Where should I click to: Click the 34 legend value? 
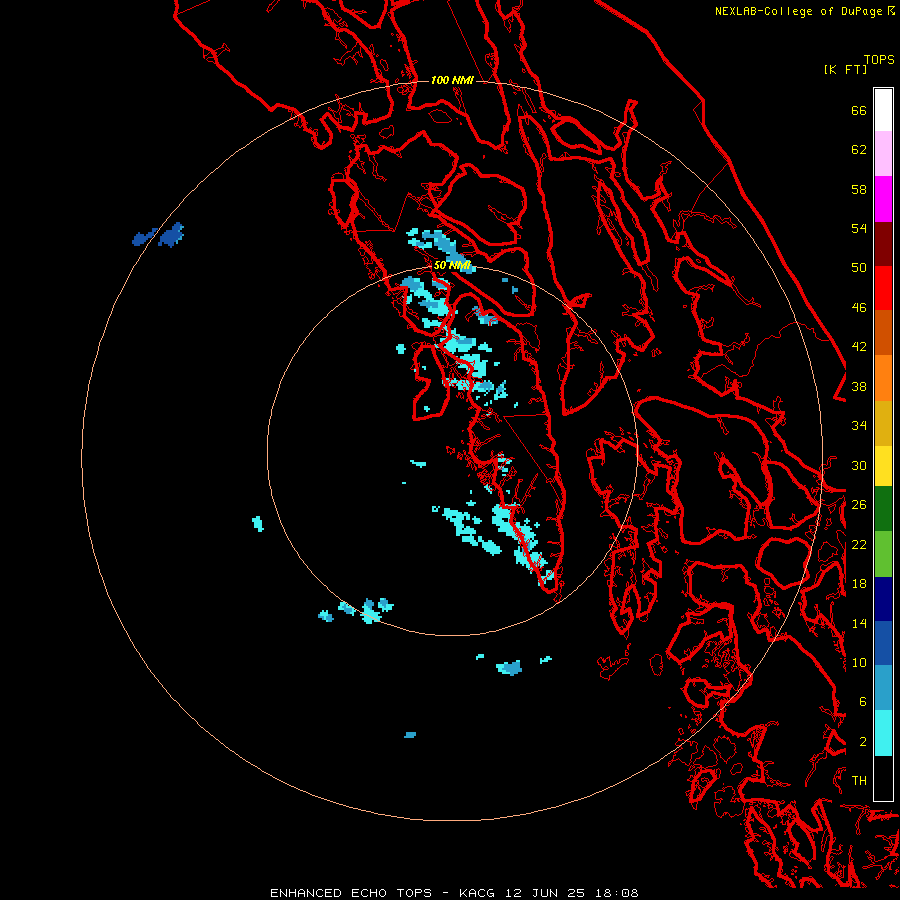859,426
